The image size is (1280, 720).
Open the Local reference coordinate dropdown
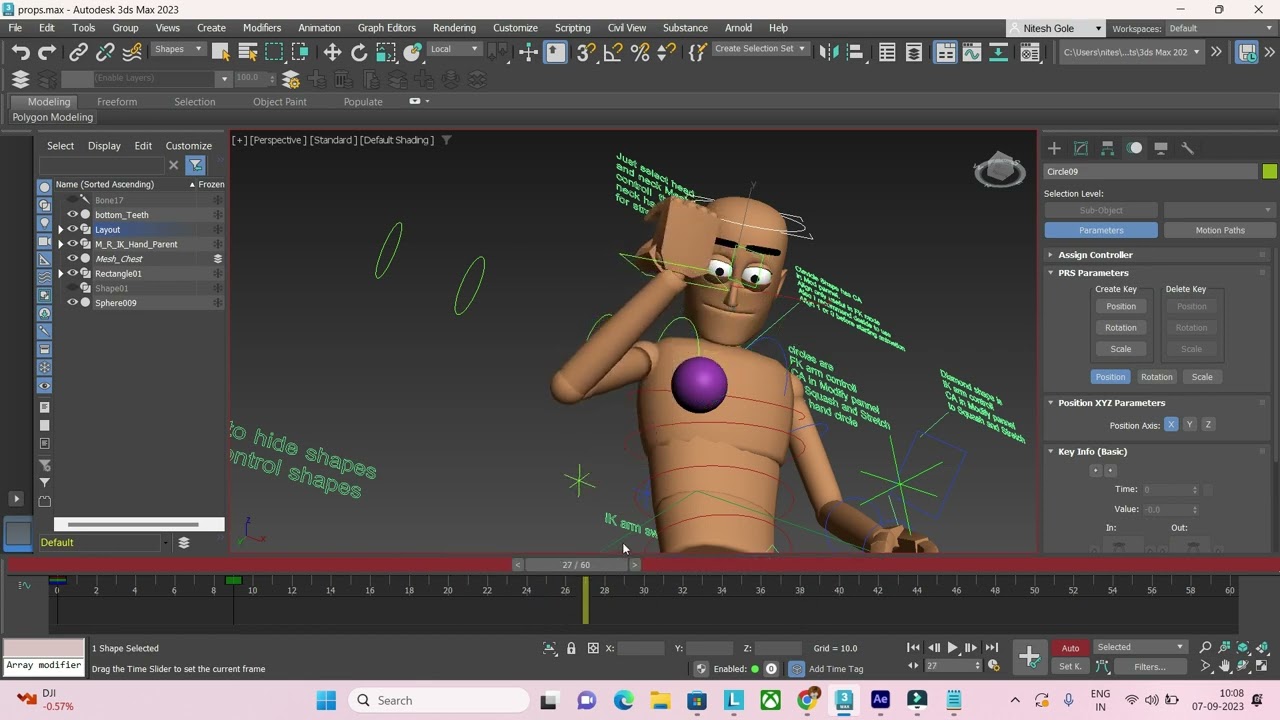coord(453,50)
